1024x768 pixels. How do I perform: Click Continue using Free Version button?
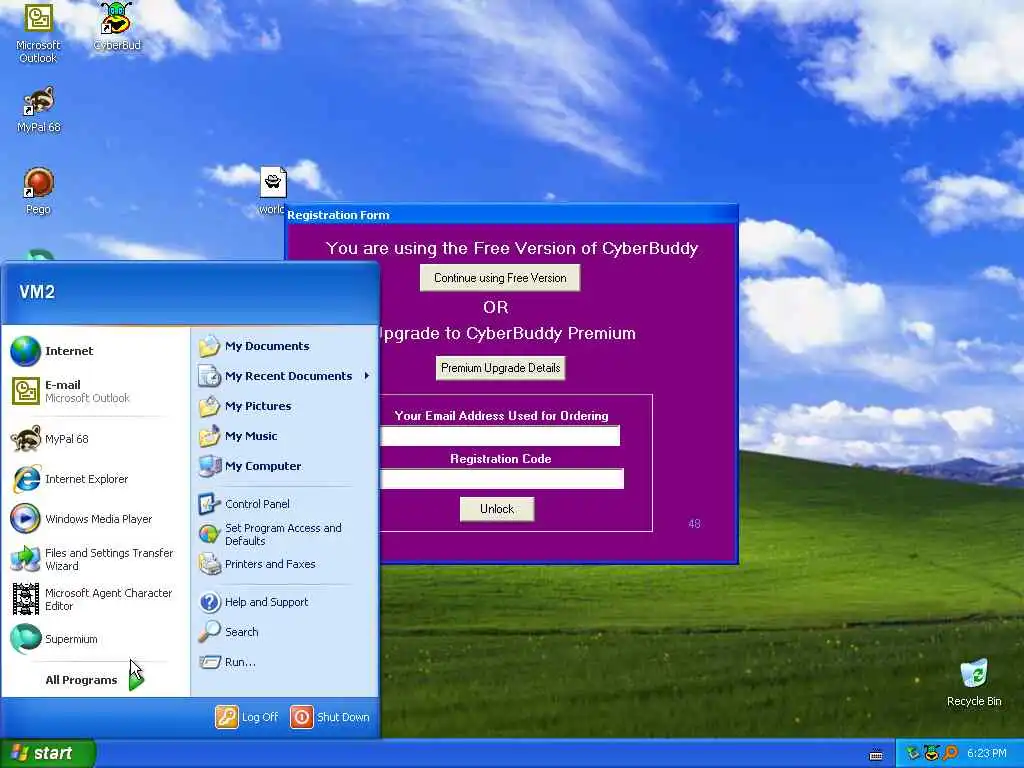(x=500, y=278)
